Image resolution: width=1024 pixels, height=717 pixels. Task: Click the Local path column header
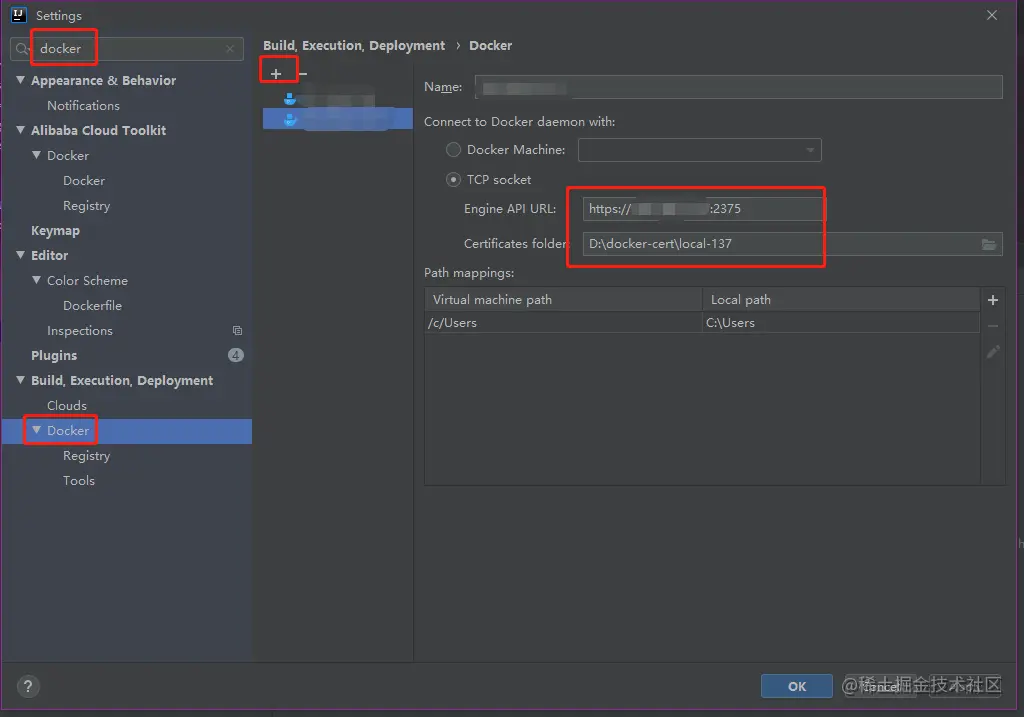click(x=841, y=300)
